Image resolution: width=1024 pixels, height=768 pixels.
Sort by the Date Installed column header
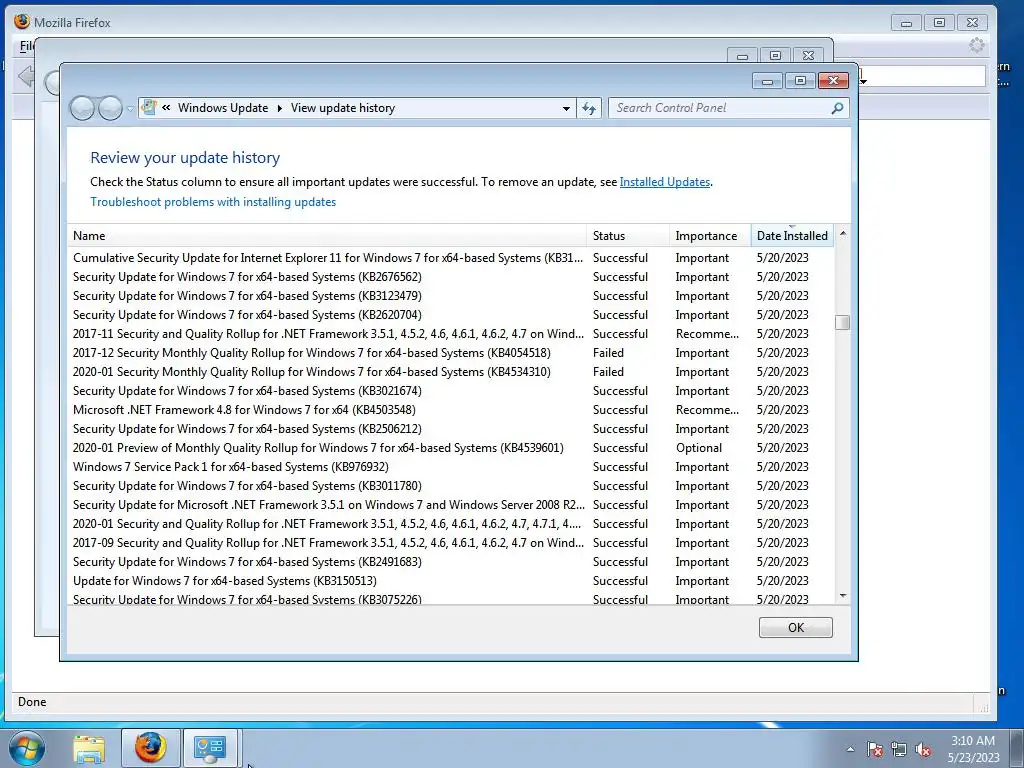[792, 236]
